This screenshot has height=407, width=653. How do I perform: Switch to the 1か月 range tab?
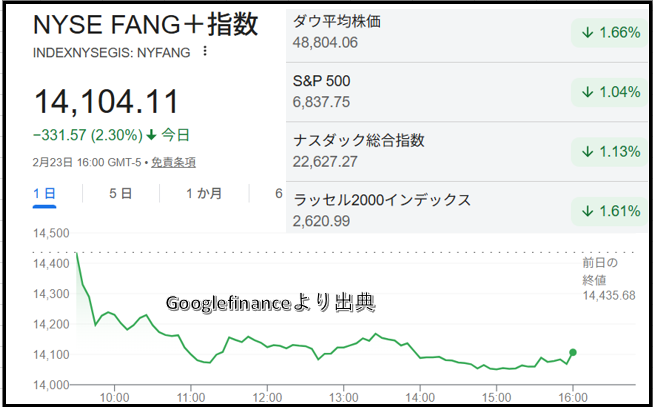tap(203, 193)
